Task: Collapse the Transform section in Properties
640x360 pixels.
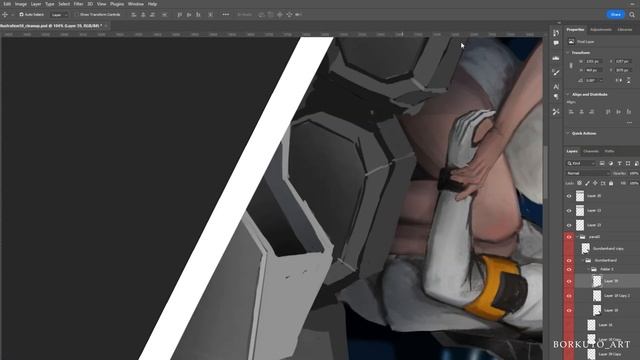Action: [x=568, y=53]
